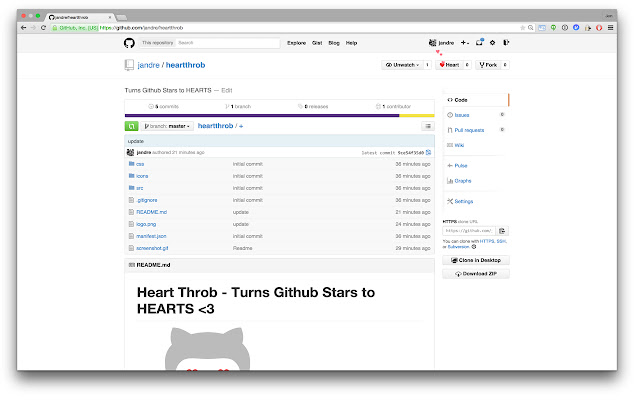Image resolution: width=640 pixels, height=400 pixels.
Task: Open account settings gear icon
Action: point(493,42)
